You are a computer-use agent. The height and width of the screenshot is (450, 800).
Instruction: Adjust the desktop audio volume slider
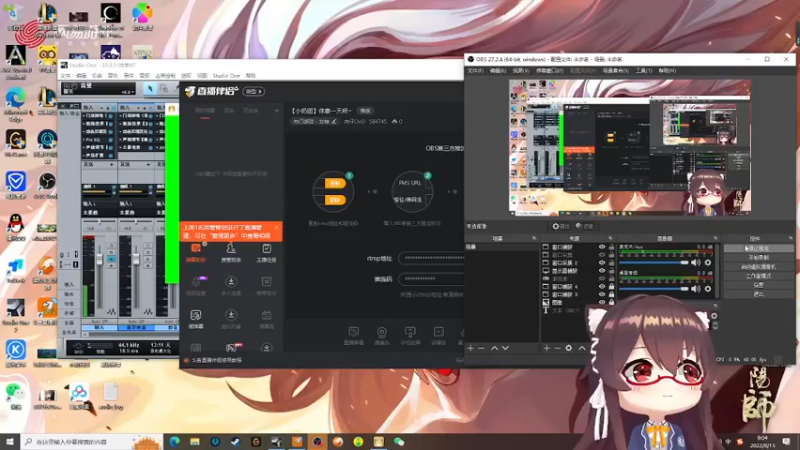[654, 289]
